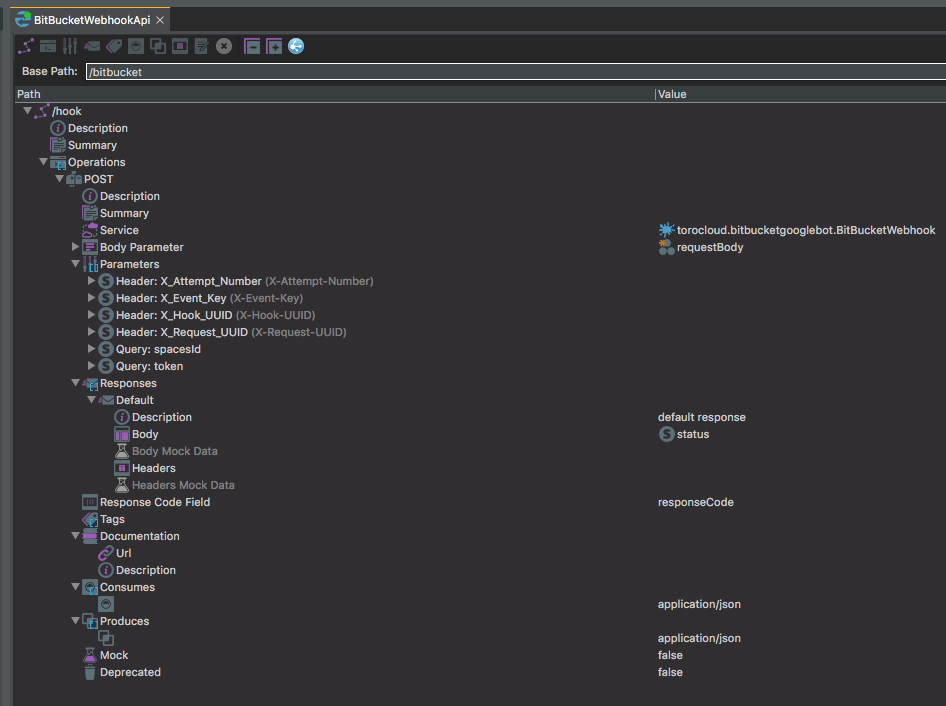Collapse the Parameters node
The image size is (946, 706).
pos(75,264)
